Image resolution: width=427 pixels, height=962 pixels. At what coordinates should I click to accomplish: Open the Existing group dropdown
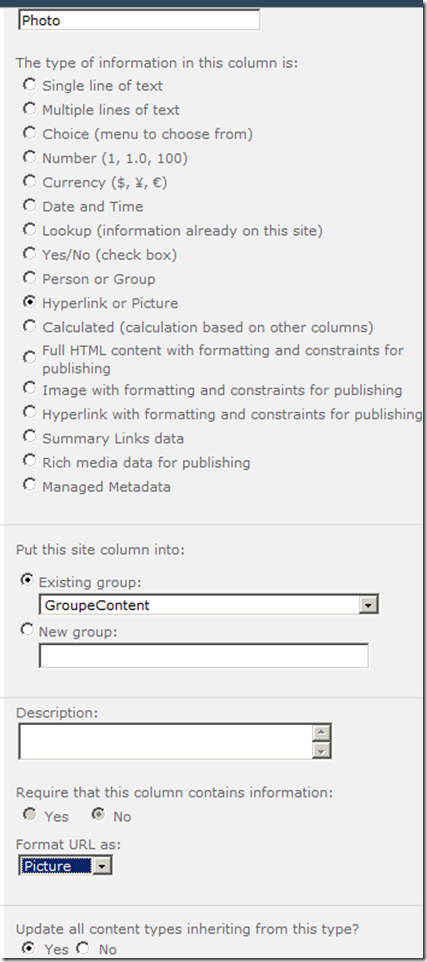(209, 605)
